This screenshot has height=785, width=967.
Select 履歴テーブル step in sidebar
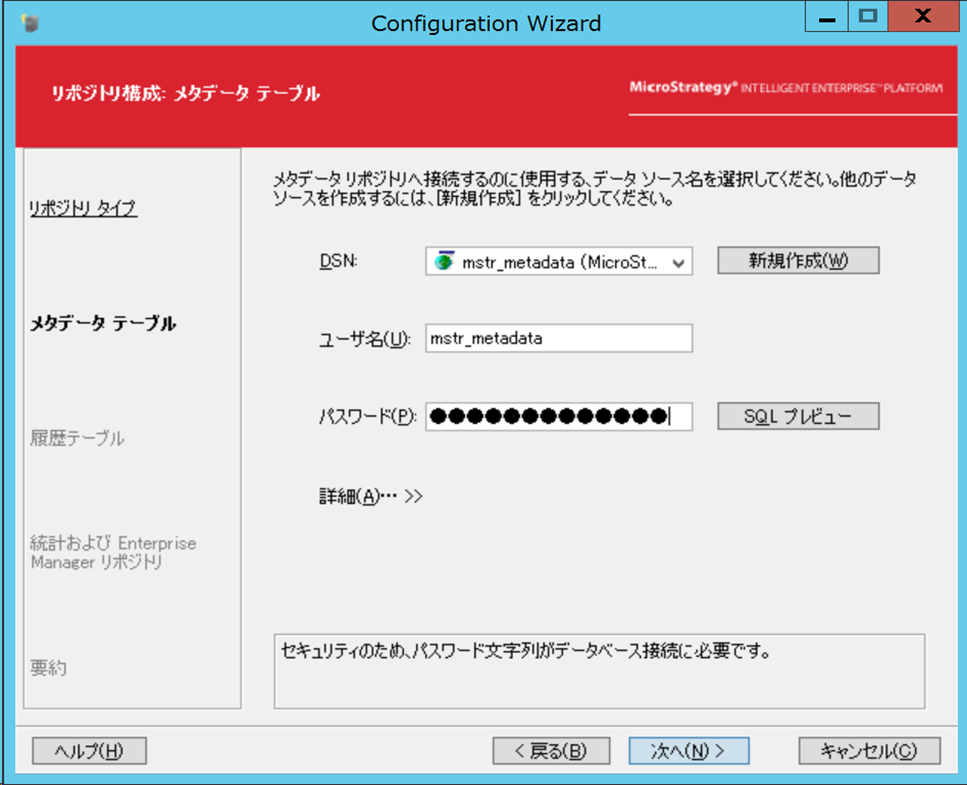point(77,438)
